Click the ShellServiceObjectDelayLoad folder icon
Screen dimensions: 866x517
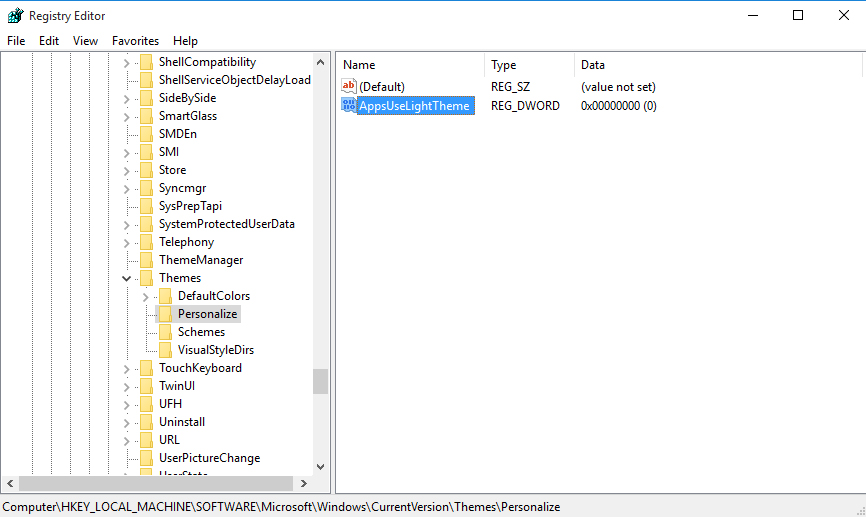pos(146,80)
